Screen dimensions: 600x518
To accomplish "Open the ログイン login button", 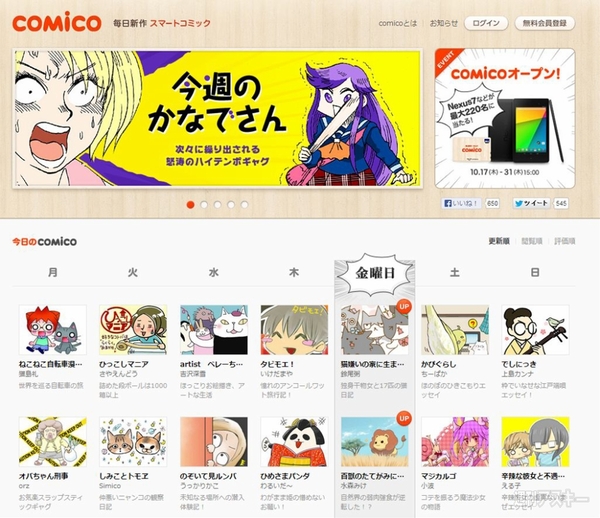I will tap(486, 23).
